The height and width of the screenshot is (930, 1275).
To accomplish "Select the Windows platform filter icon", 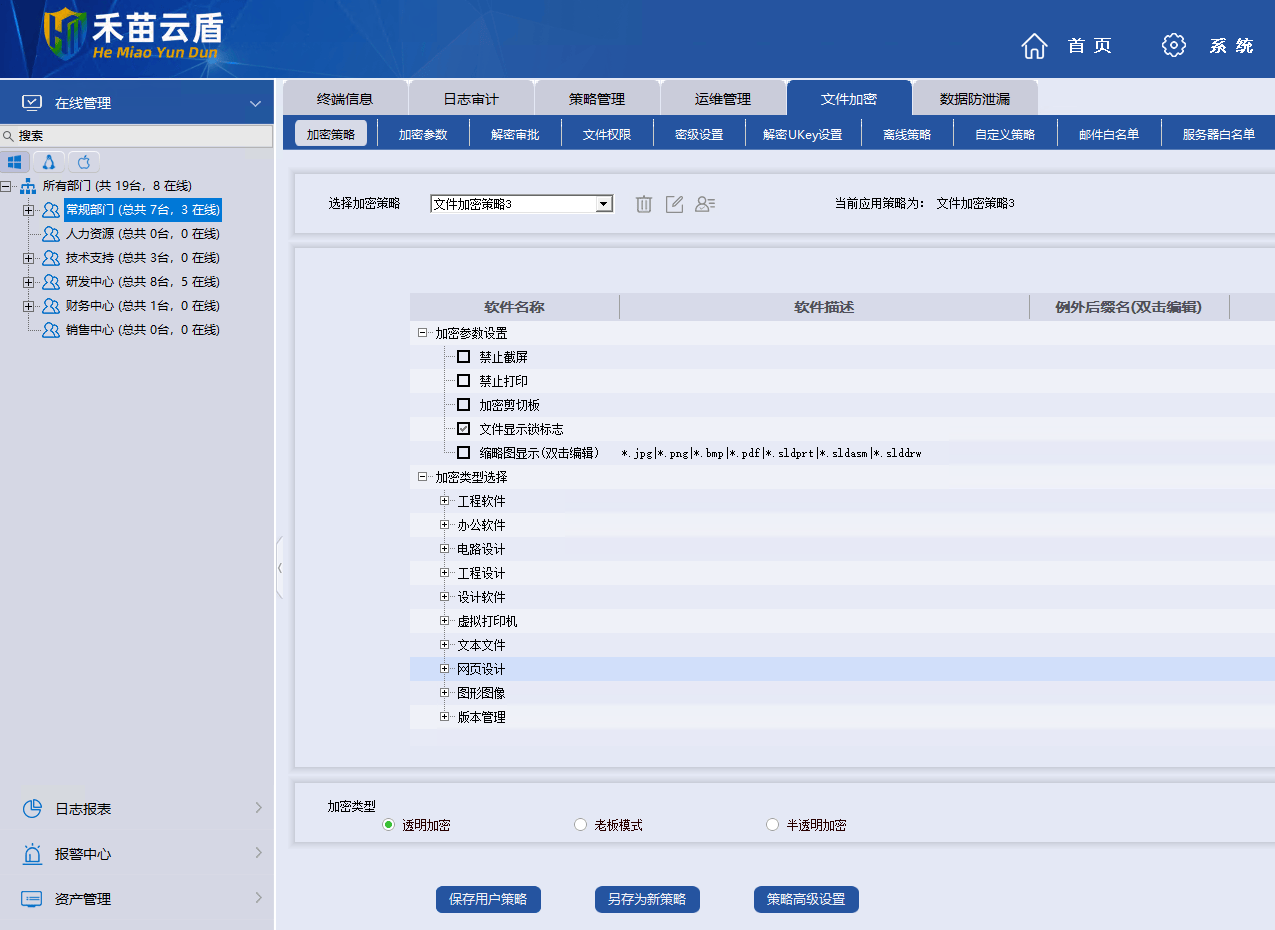I will tap(15, 162).
